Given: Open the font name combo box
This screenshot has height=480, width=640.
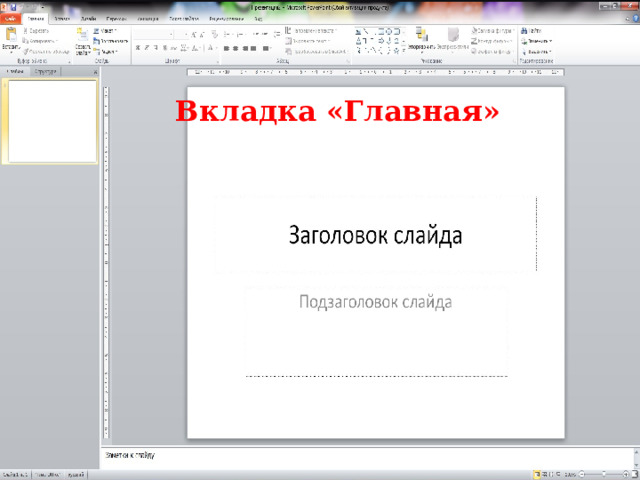Looking at the screenshot, I should [x=153, y=35].
